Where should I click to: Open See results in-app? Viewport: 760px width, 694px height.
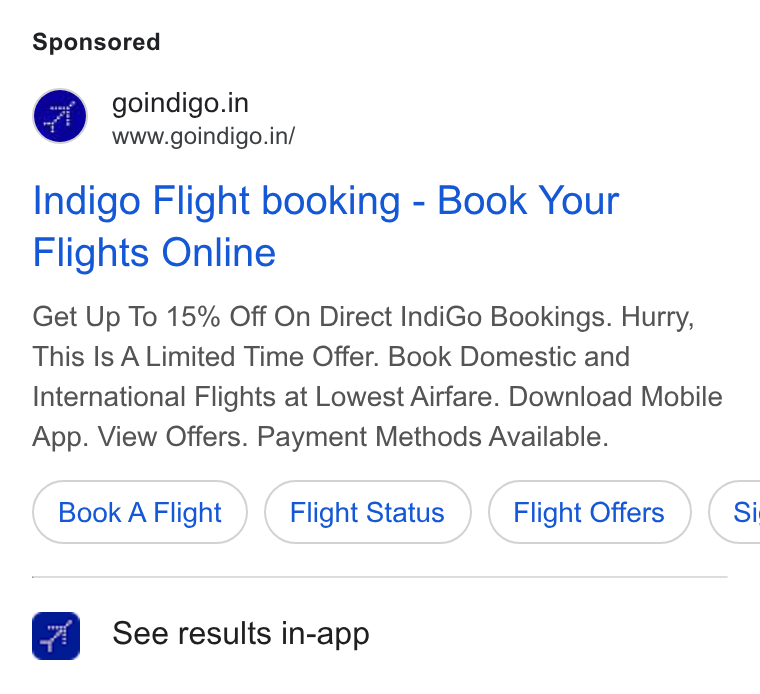click(x=241, y=634)
